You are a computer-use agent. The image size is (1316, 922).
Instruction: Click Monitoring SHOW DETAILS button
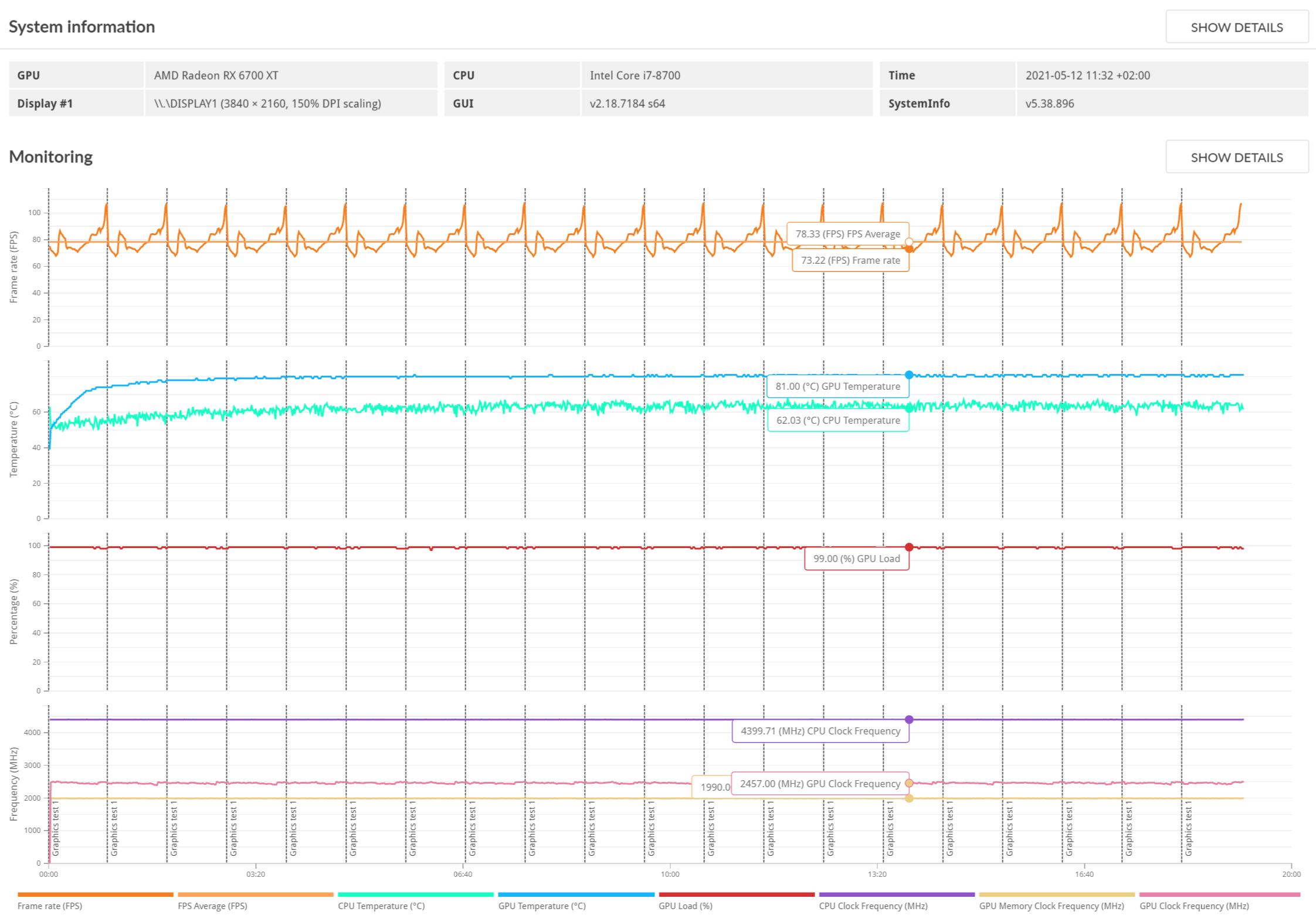(x=1236, y=157)
